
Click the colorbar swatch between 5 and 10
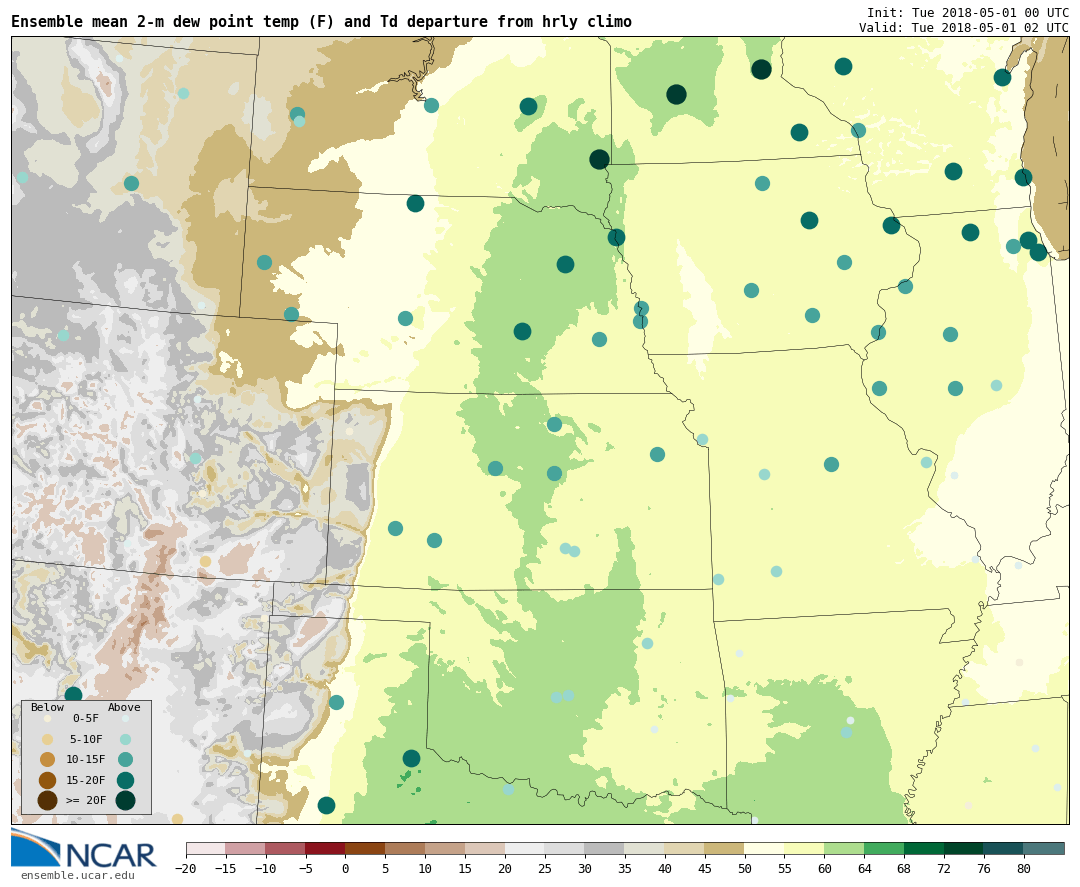[405, 848]
